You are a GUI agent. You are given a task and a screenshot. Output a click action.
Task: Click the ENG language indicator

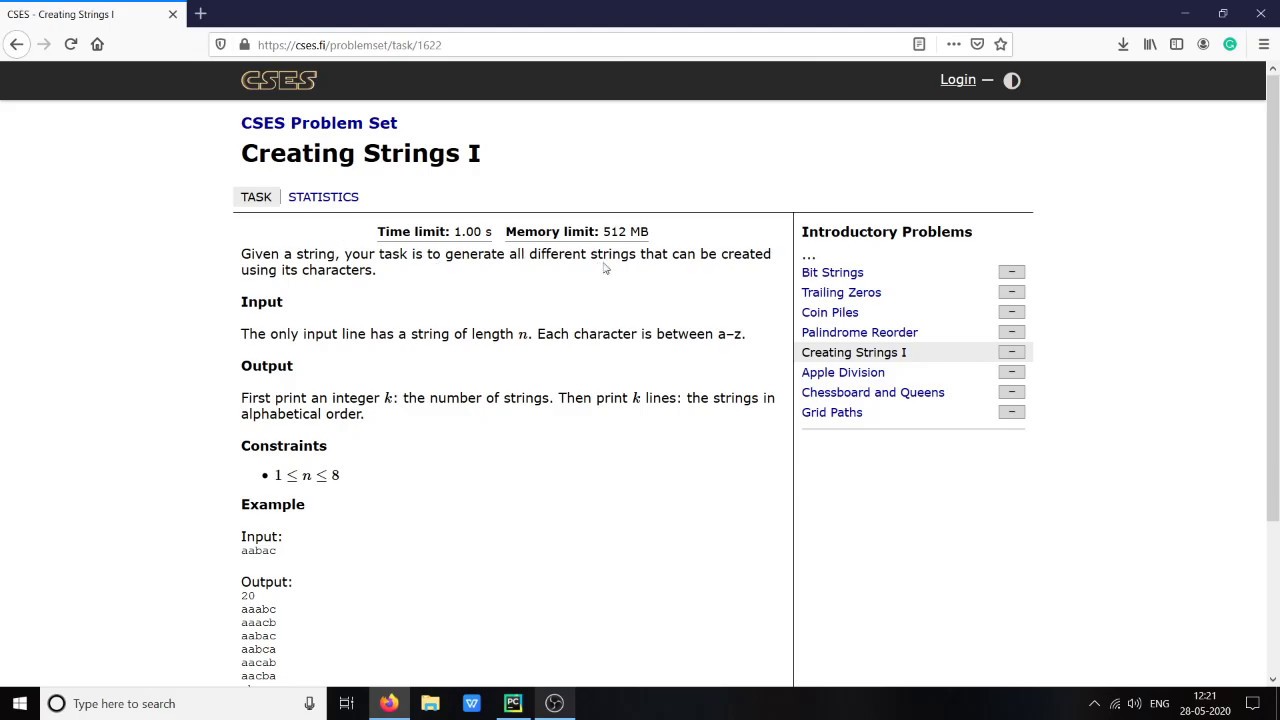1159,703
